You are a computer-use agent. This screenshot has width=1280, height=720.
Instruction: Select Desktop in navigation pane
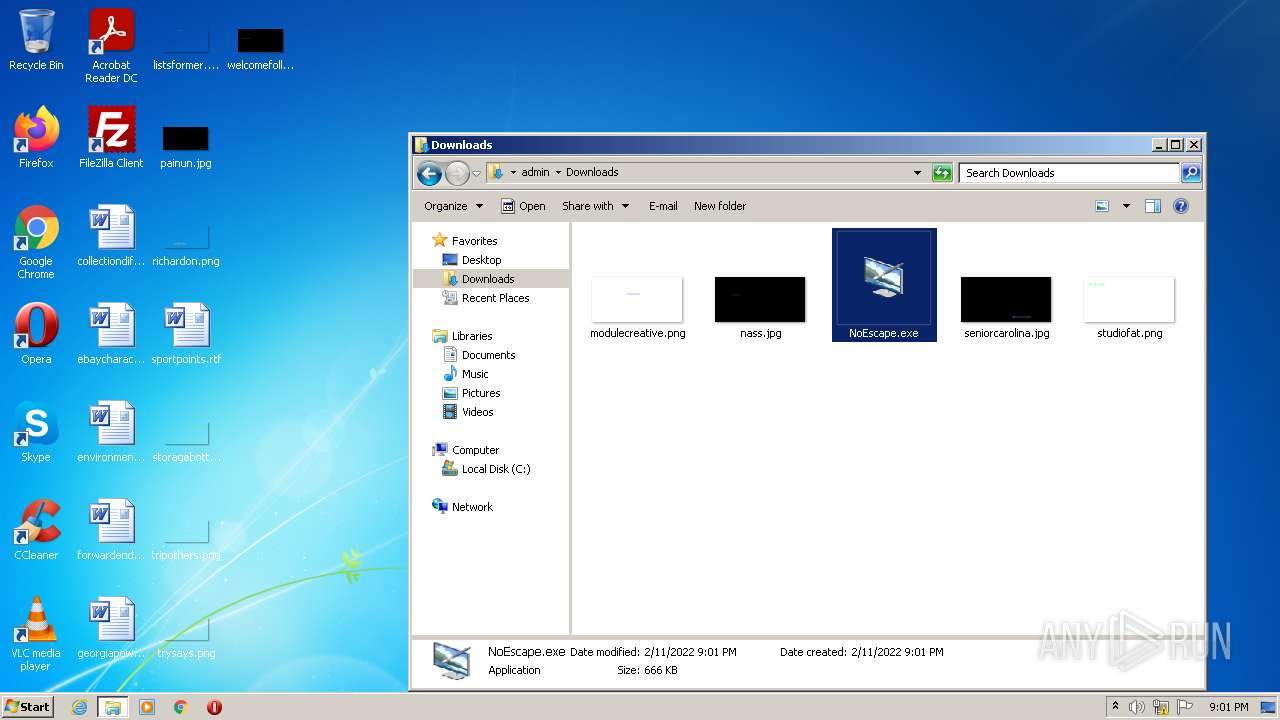pos(481,260)
